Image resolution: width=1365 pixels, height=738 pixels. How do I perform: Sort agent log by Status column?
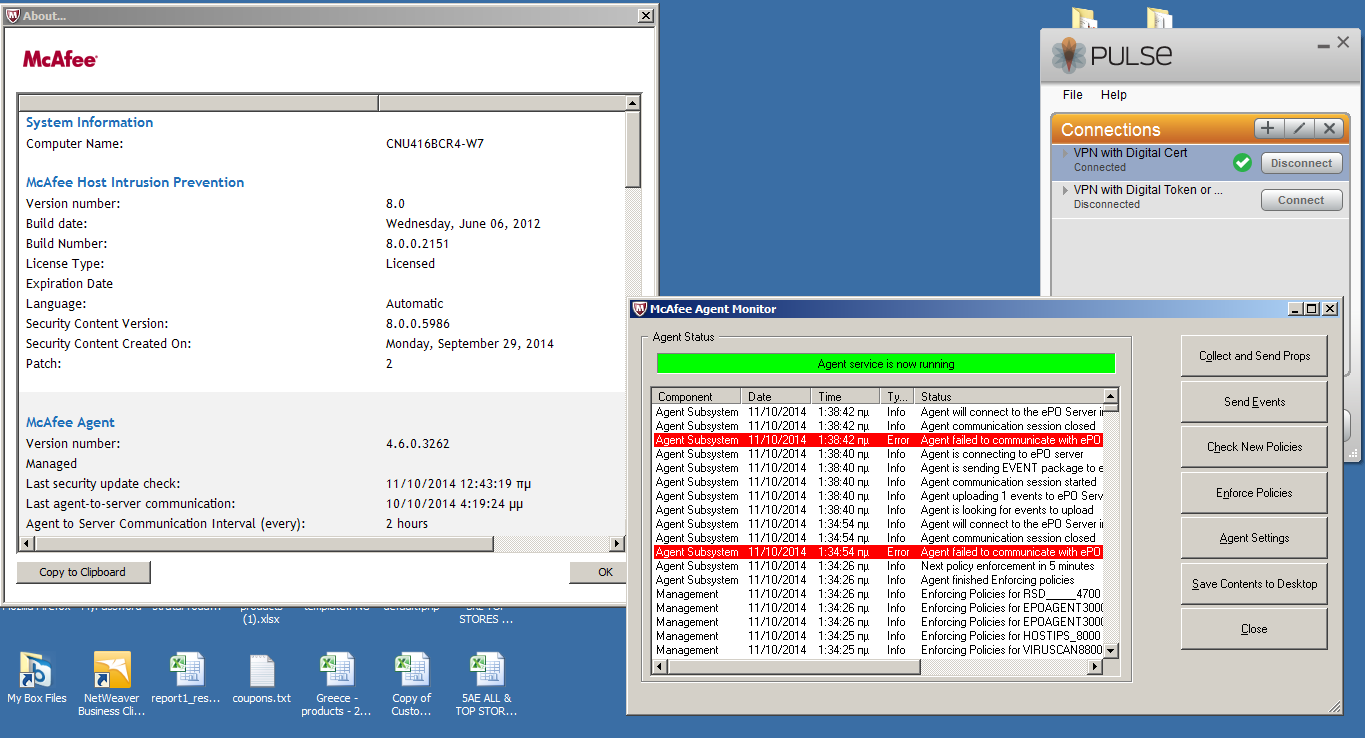coord(1009,397)
